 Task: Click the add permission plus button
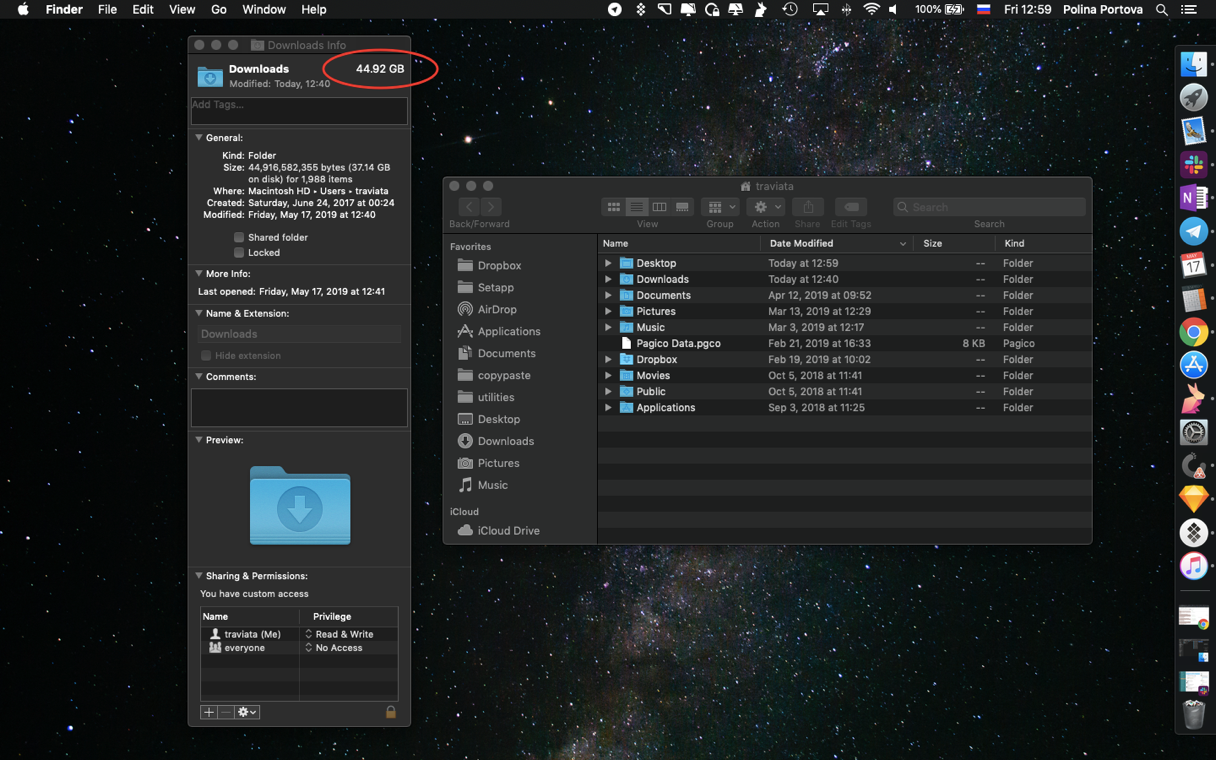[208, 712]
